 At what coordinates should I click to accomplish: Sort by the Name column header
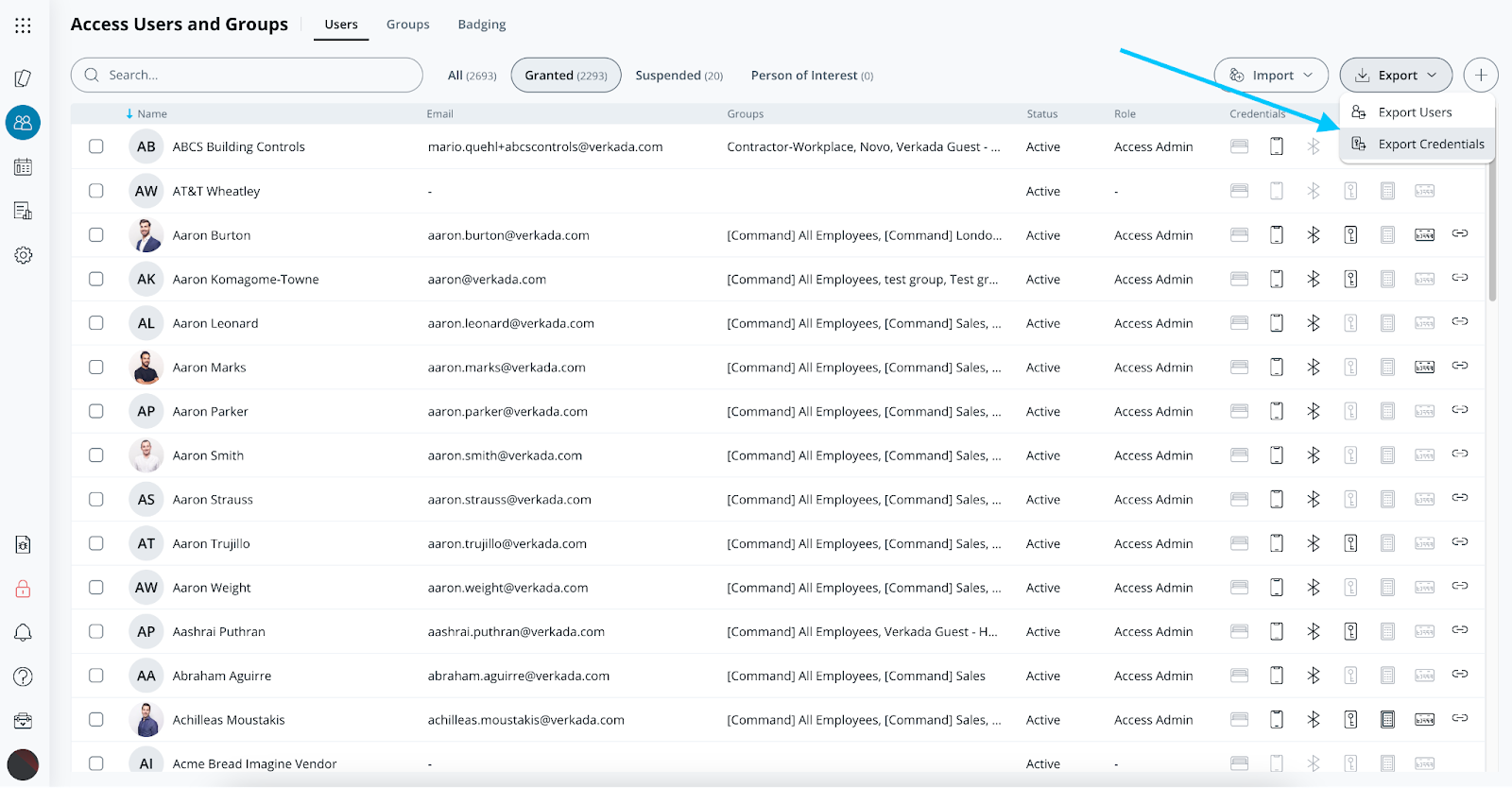pyautogui.click(x=151, y=114)
